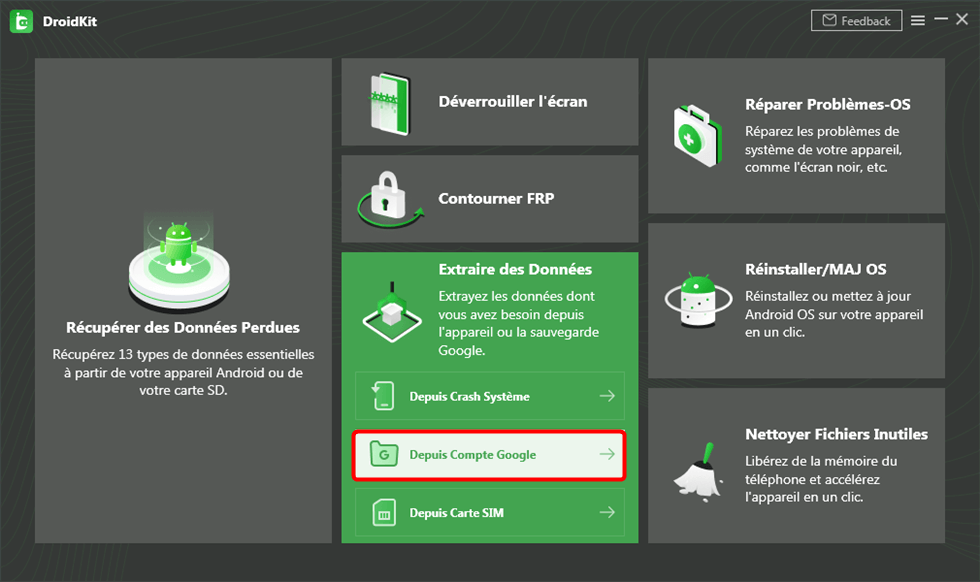The image size is (980, 582).
Task: Click the first-aid kit repair icon
Action: click(x=698, y=136)
